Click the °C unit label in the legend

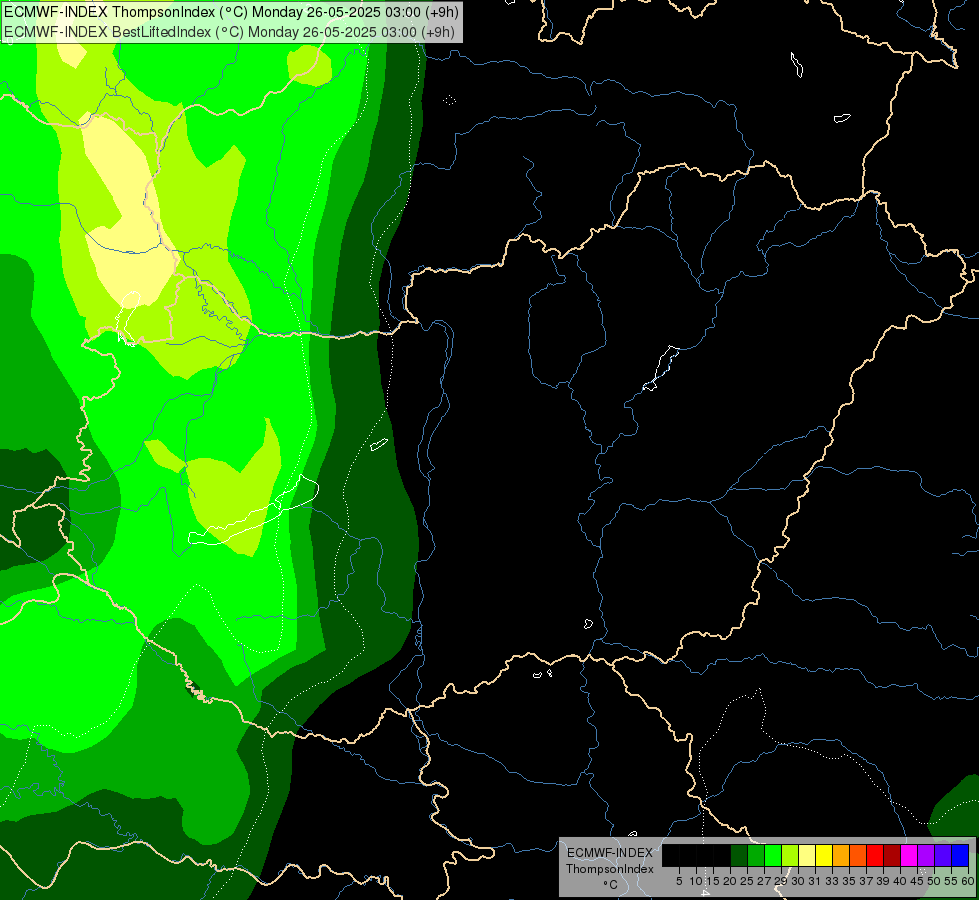(x=610, y=885)
